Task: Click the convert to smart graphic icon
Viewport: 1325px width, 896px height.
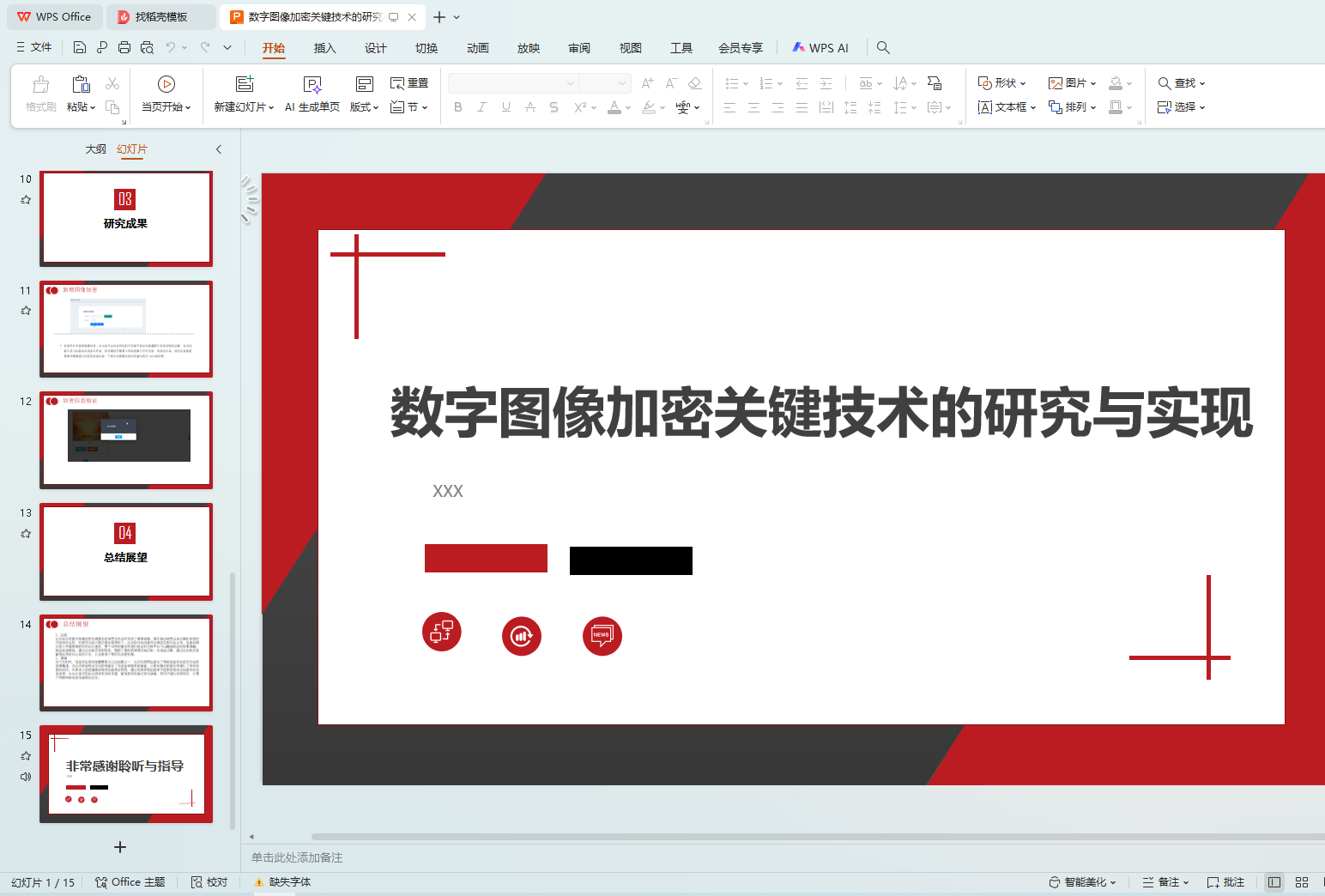Action: click(x=935, y=83)
